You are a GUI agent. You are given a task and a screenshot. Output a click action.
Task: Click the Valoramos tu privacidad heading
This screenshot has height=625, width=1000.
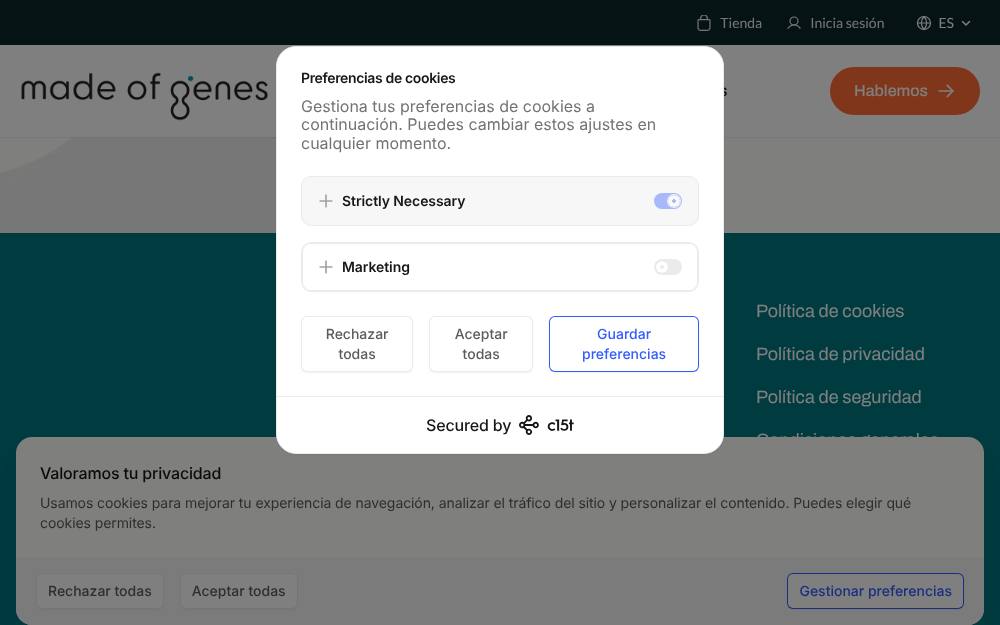[x=130, y=473]
